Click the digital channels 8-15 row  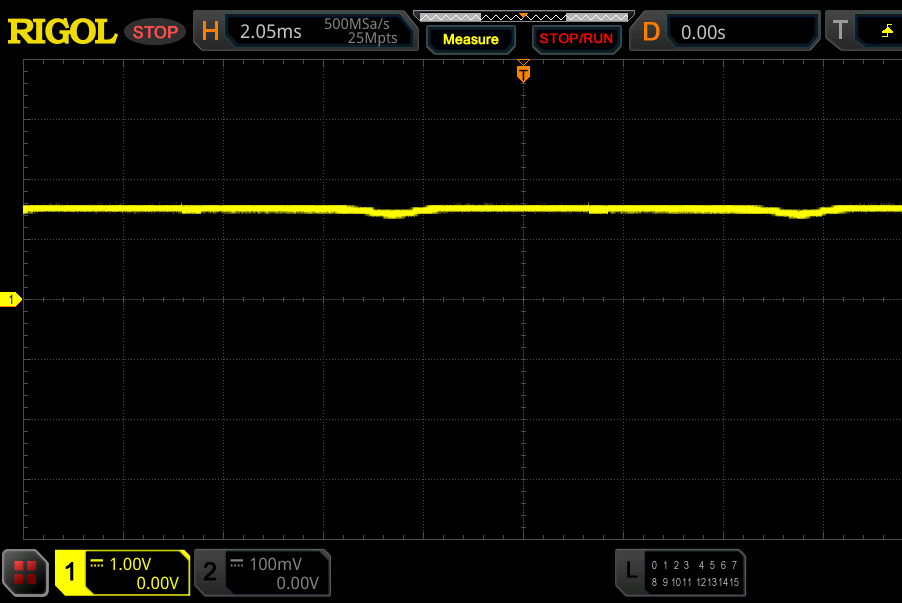(x=695, y=582)
